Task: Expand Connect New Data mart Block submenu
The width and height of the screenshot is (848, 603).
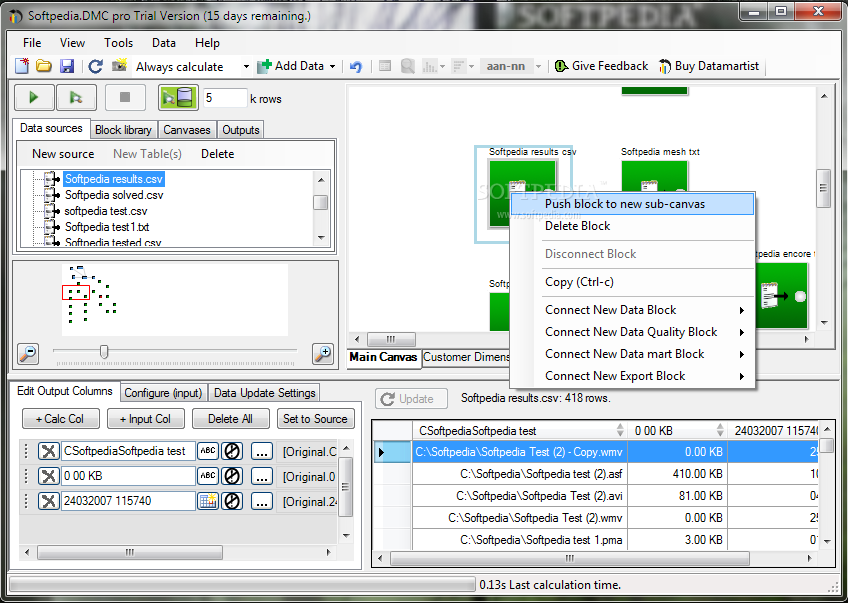Action: click(x=742, y=355)
